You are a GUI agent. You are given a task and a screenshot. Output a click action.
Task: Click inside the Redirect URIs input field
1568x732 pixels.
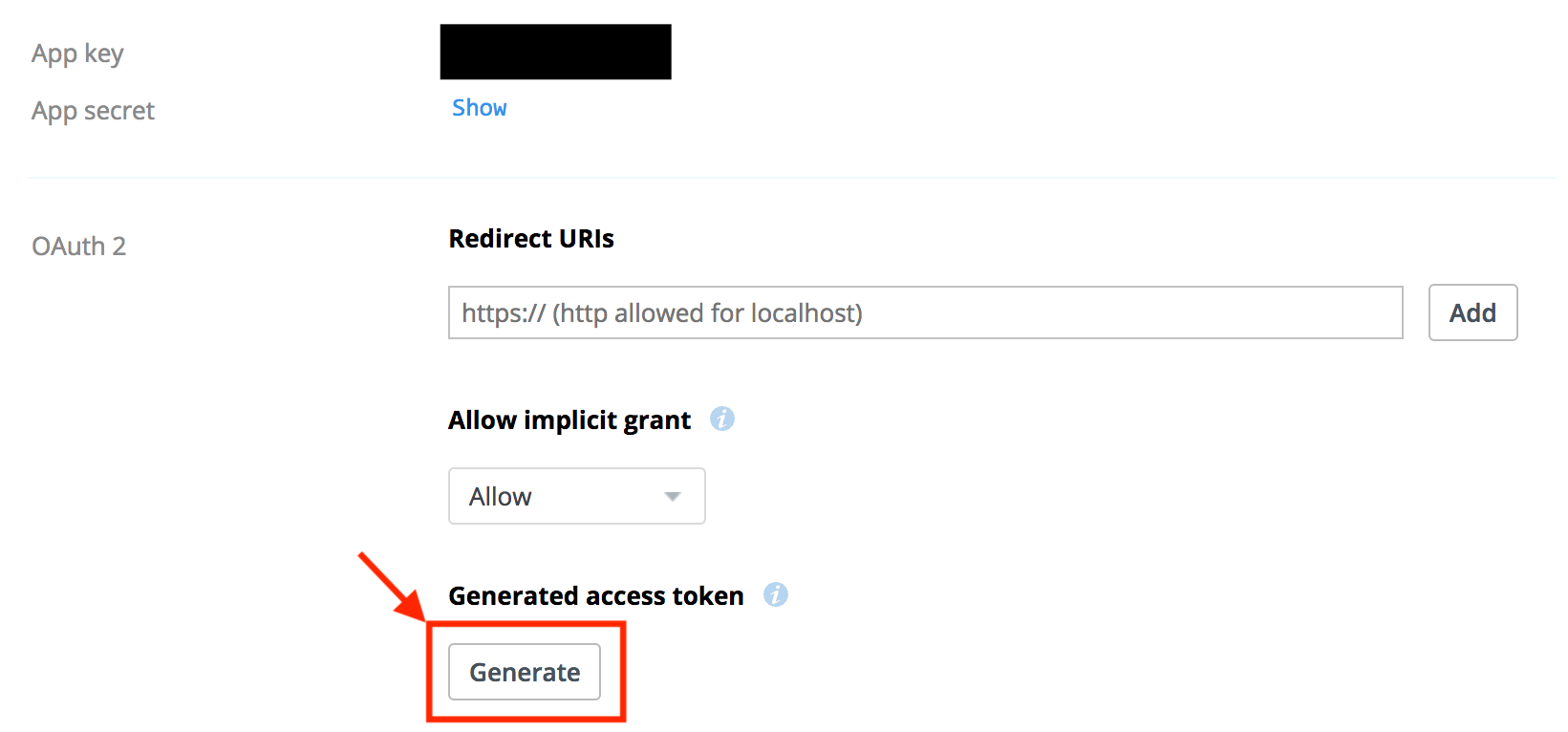pos(860,312)
